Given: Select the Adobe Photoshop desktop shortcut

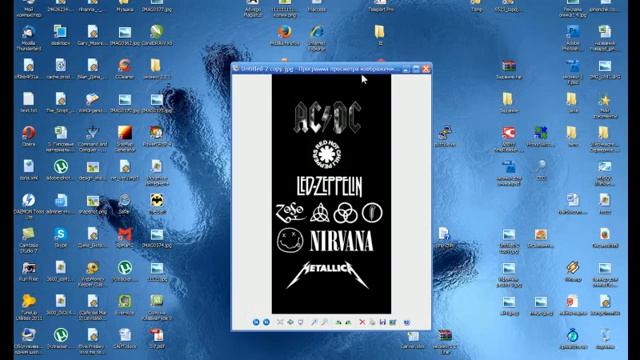Looking at the screenshot, I should (573, 38).
